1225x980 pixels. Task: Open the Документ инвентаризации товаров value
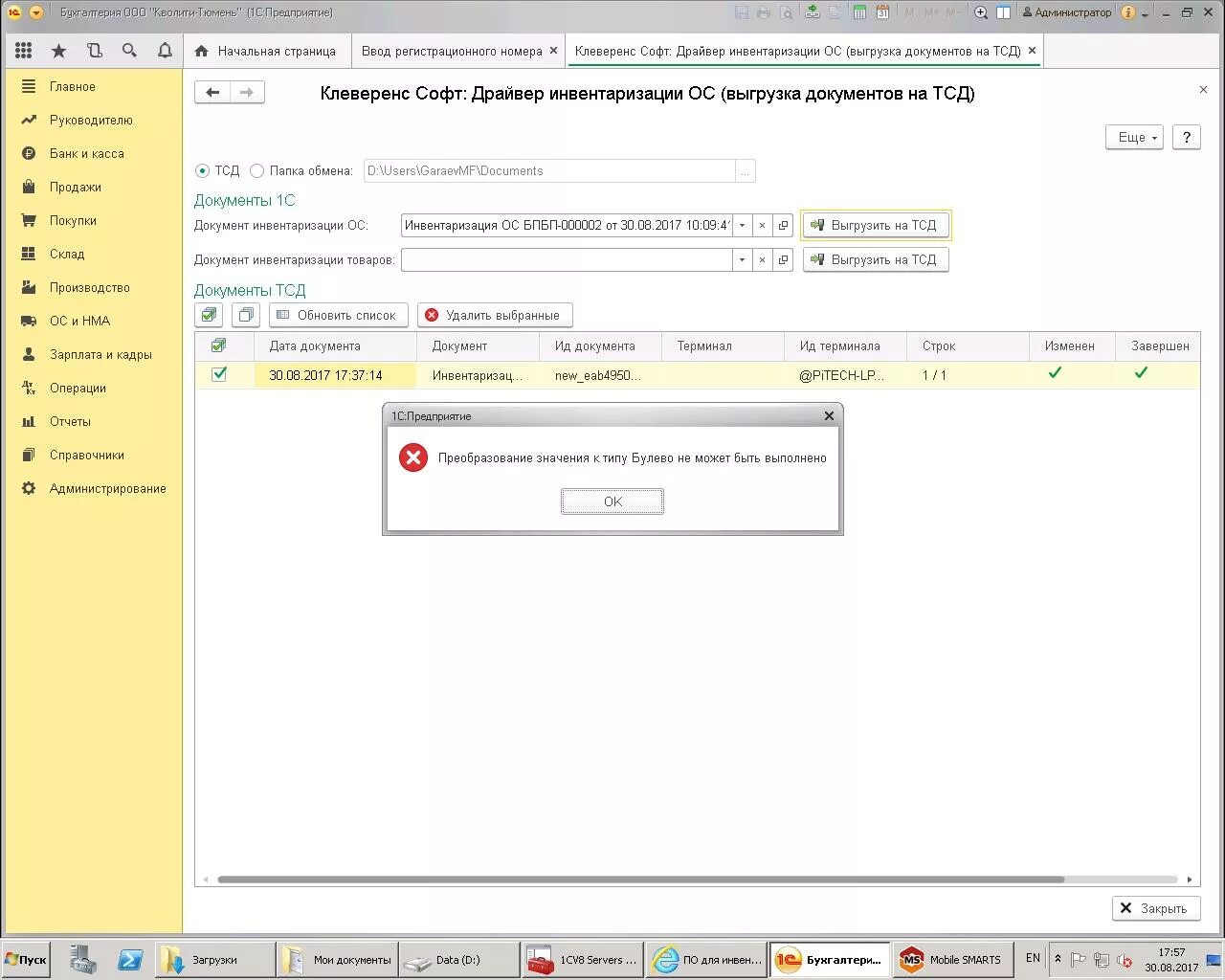click(783, 260)
